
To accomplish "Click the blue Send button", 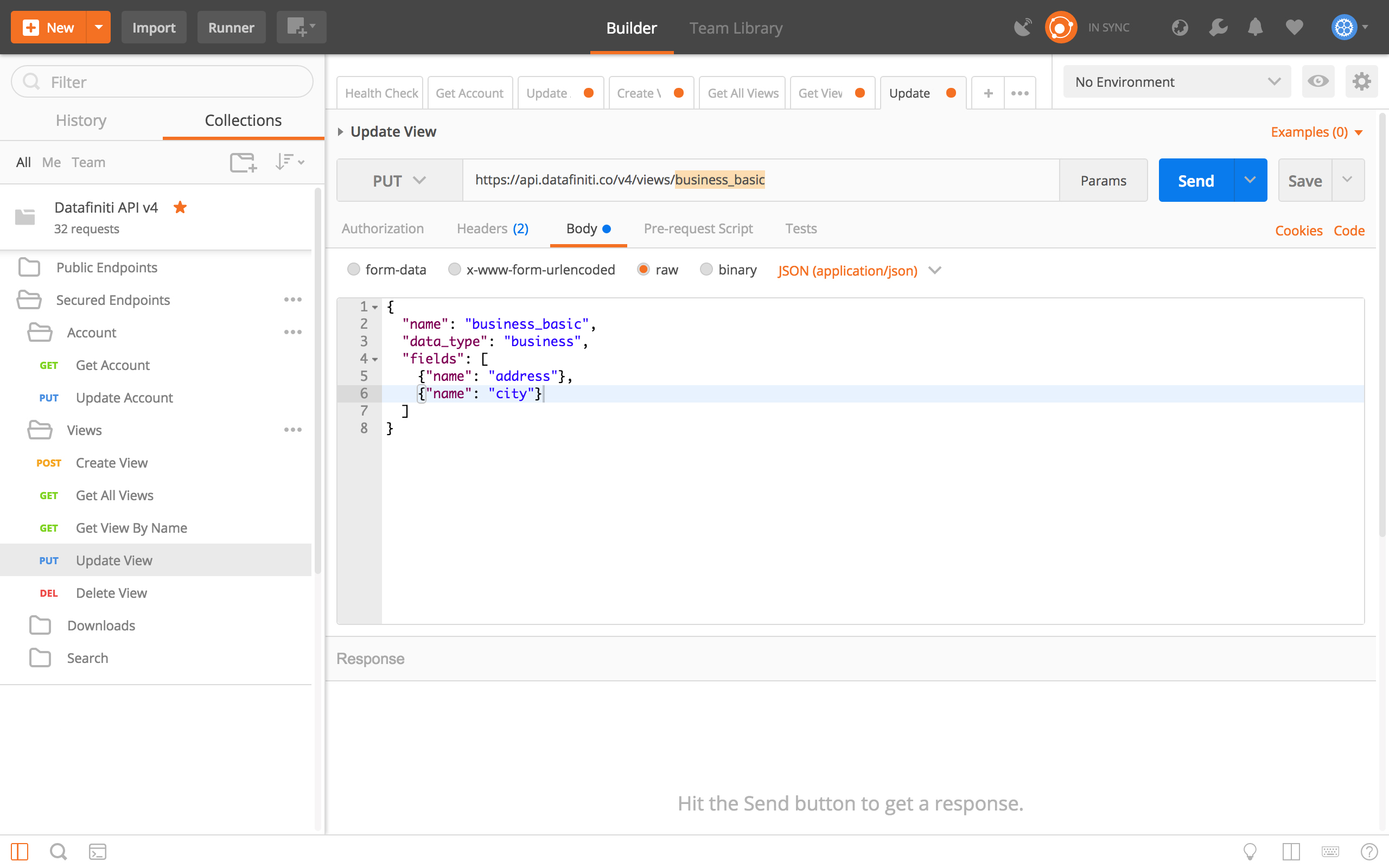I will tap(1196, 180).
